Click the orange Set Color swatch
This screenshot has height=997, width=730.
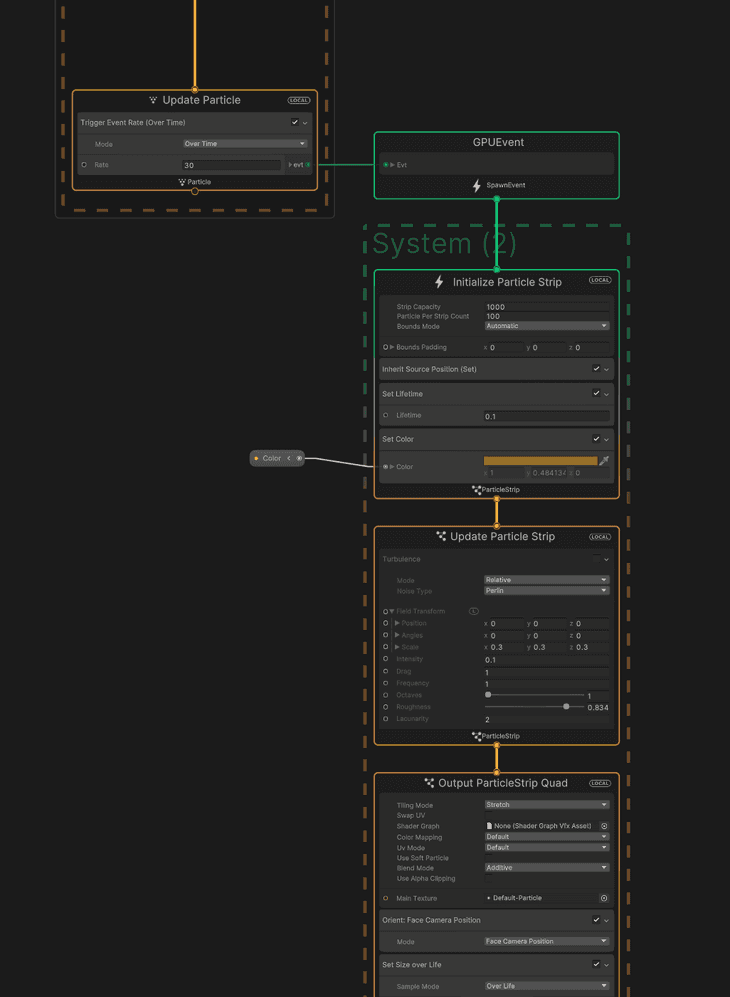click(541, 461)
